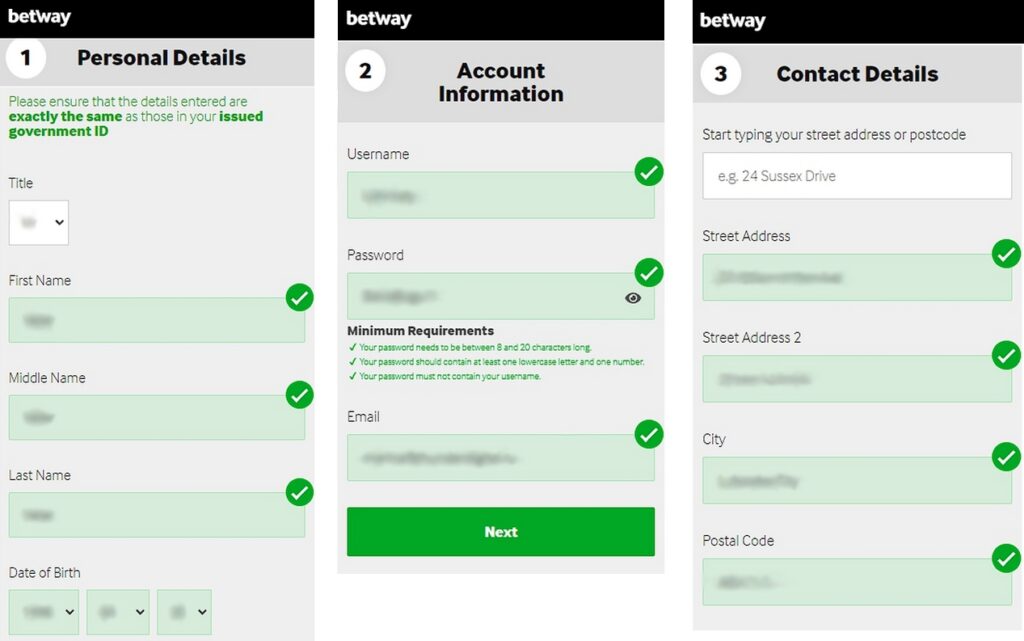Click the Next button
The height and width of the screenshot is (641, 1024).
click(x=500, y=532)
